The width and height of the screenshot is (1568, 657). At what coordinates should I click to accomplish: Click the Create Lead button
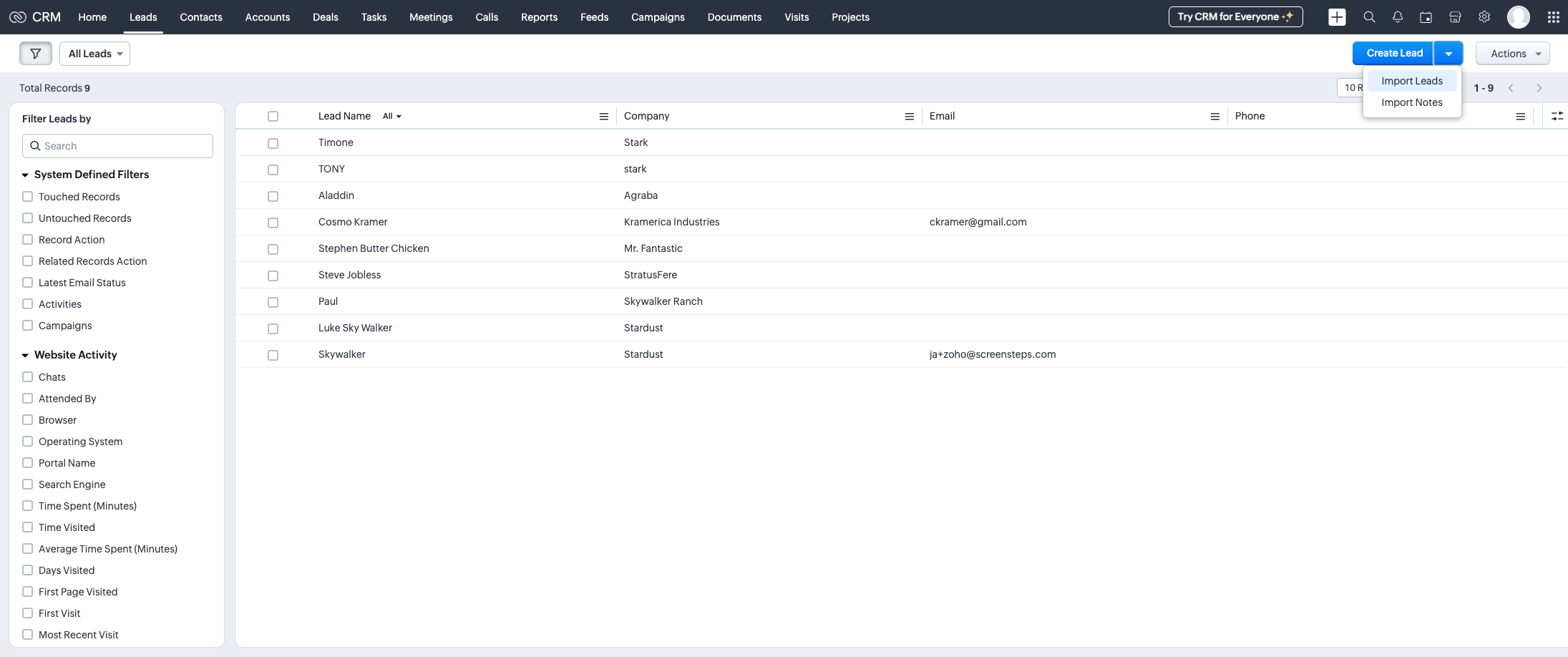point(1393,54)
